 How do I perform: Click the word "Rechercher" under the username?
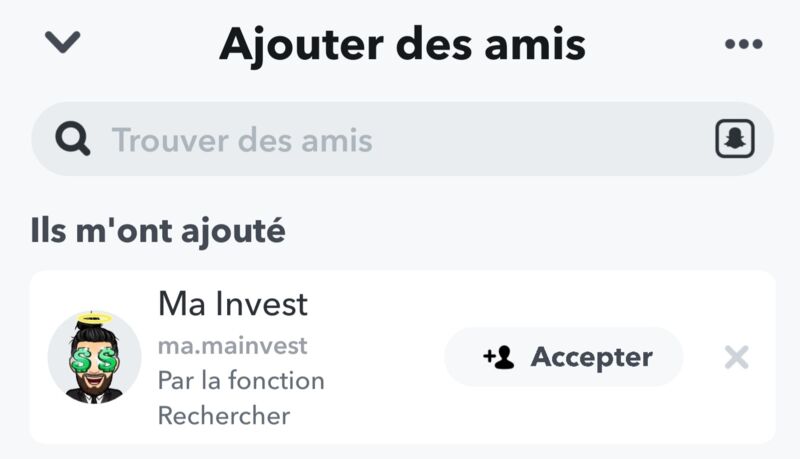coord(224,416)
